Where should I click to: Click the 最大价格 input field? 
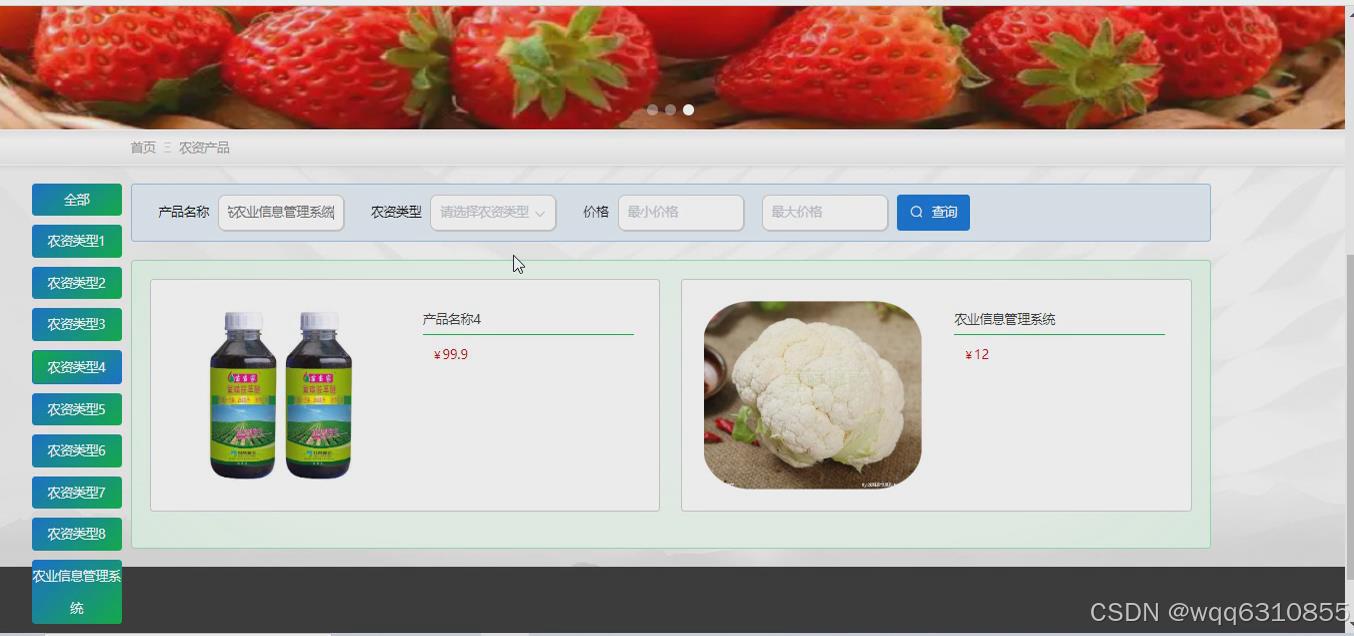(x=825, y=212)
